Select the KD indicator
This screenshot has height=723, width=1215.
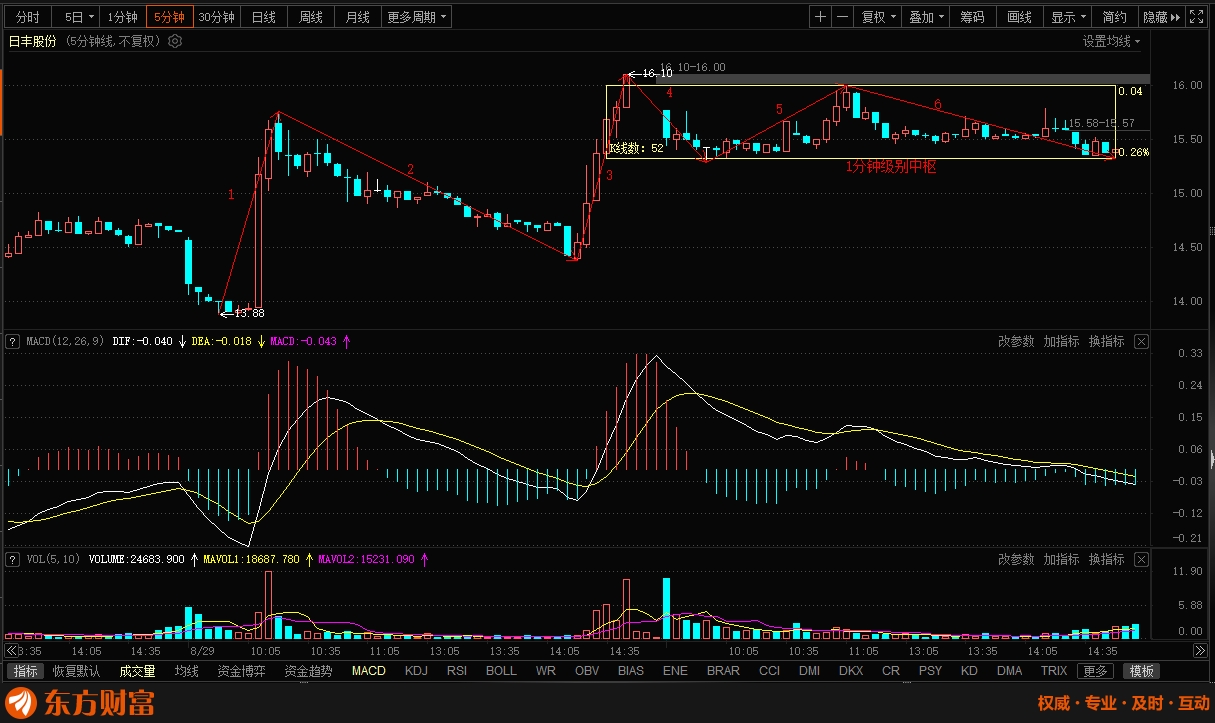click(970, 671)
